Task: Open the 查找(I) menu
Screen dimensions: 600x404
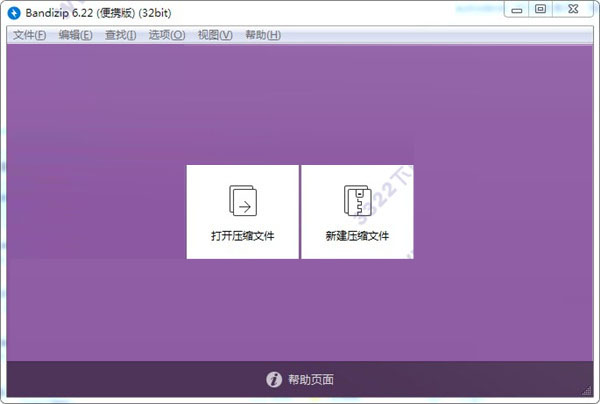Action: [x=121, y=35]
